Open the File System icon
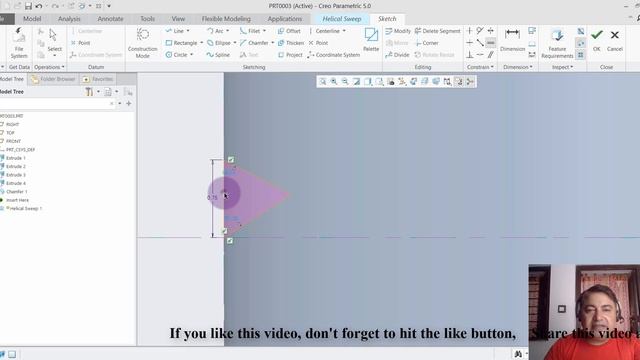 click(19, 43)
